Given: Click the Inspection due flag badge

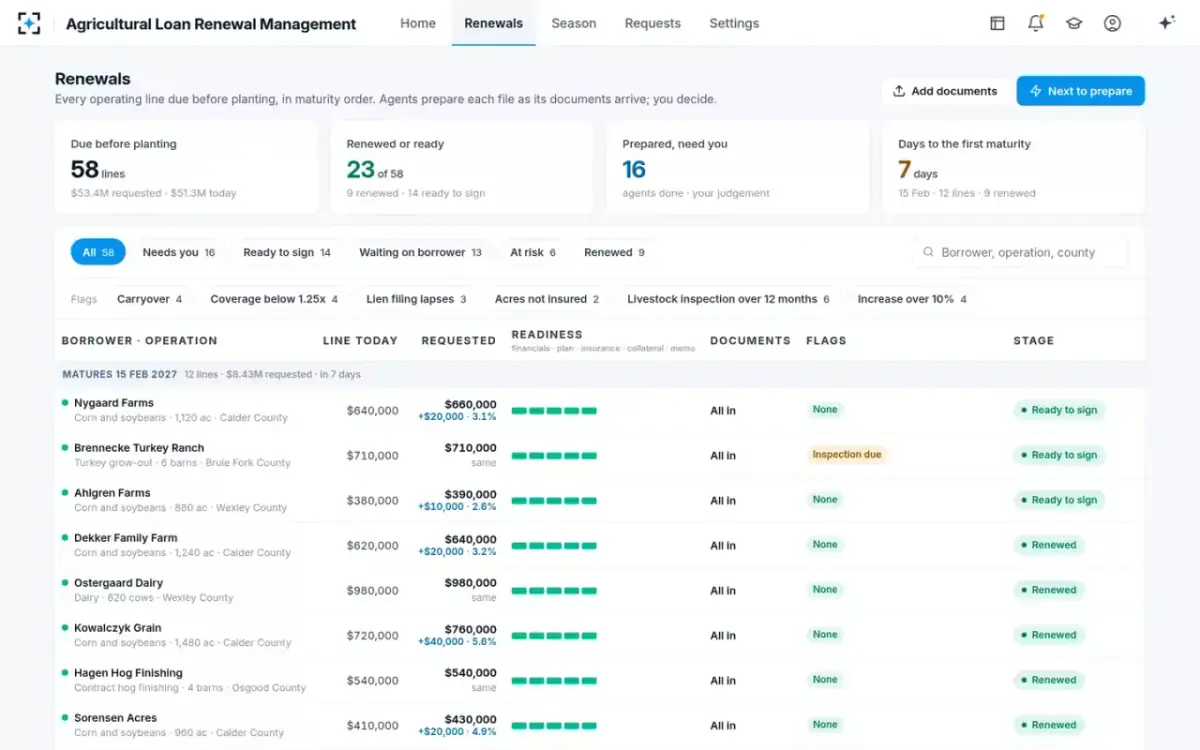Looking at the screenshot, I should tap(847, 454).
